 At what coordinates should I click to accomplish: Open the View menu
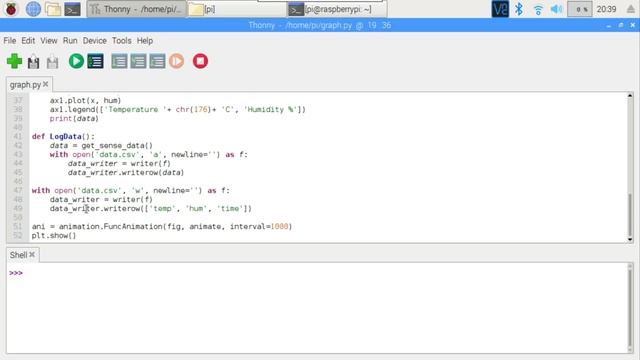click(49, 41)
